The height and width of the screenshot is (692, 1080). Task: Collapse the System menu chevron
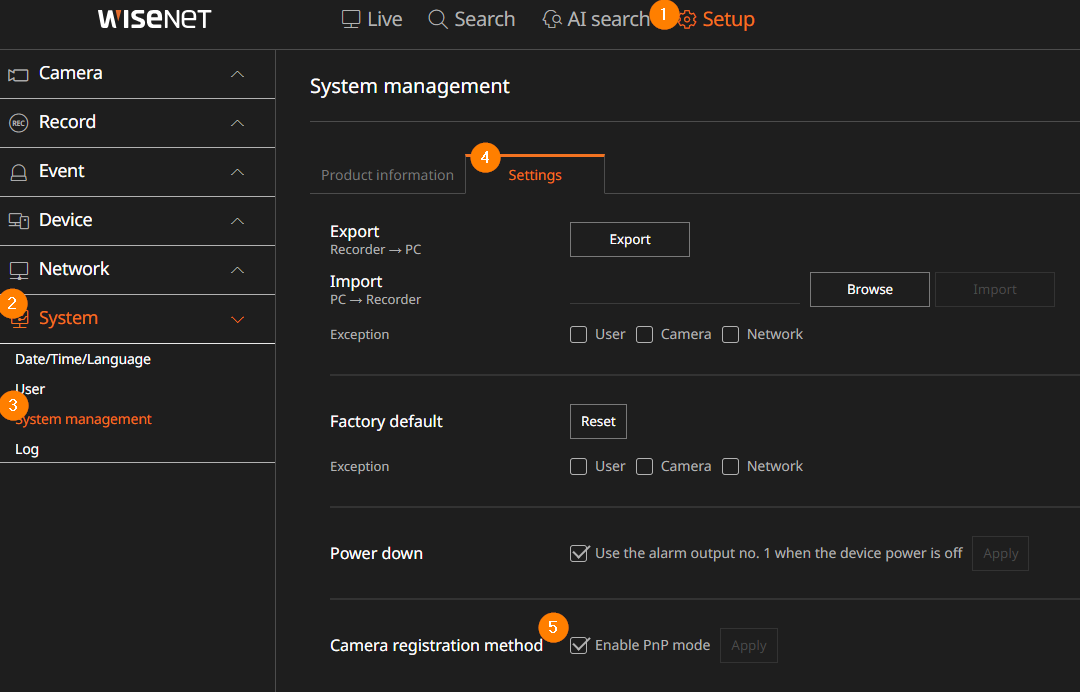click(x=237, y=319)
